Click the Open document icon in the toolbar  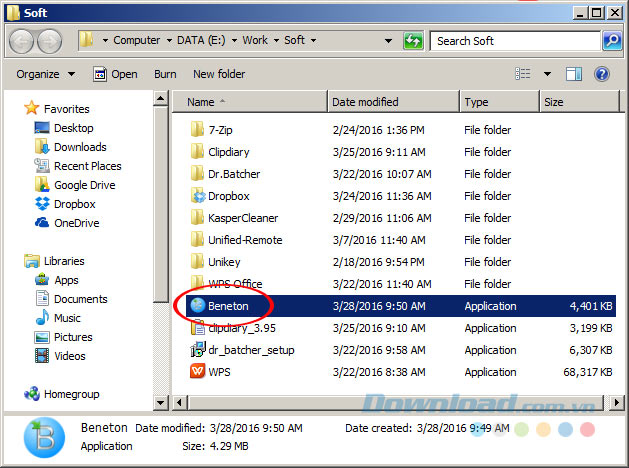pos(99,74)
